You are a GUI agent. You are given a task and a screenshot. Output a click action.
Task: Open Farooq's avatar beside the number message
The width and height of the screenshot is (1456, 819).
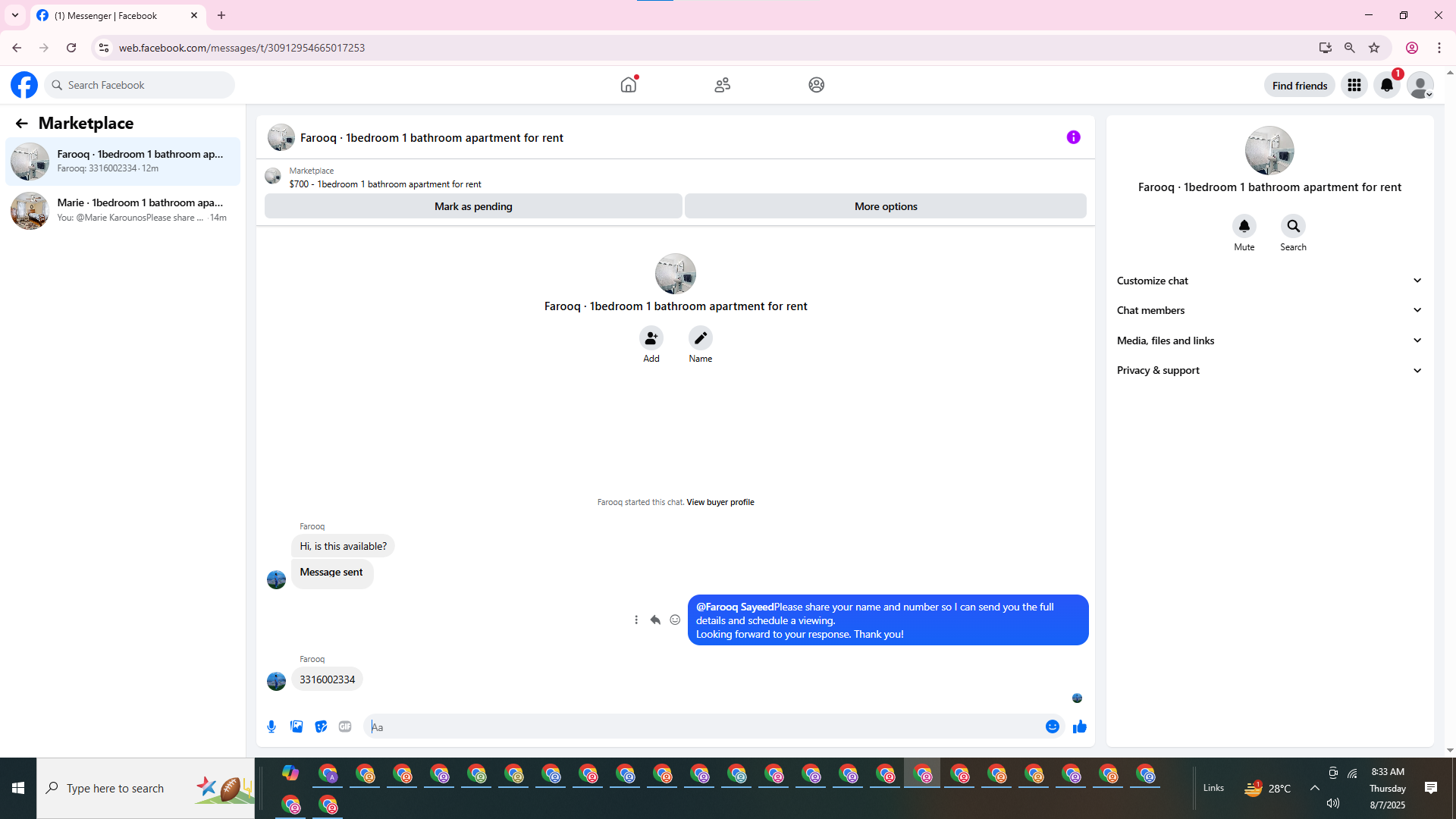coord(277,681)
